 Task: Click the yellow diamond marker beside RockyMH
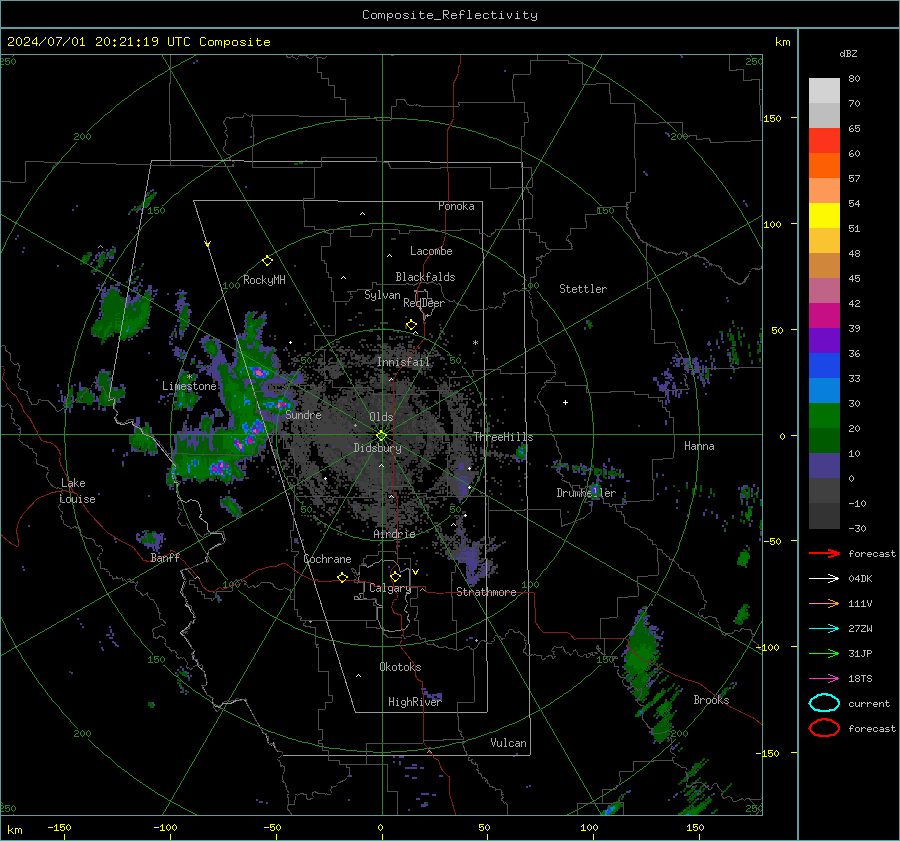coord(267,261)
